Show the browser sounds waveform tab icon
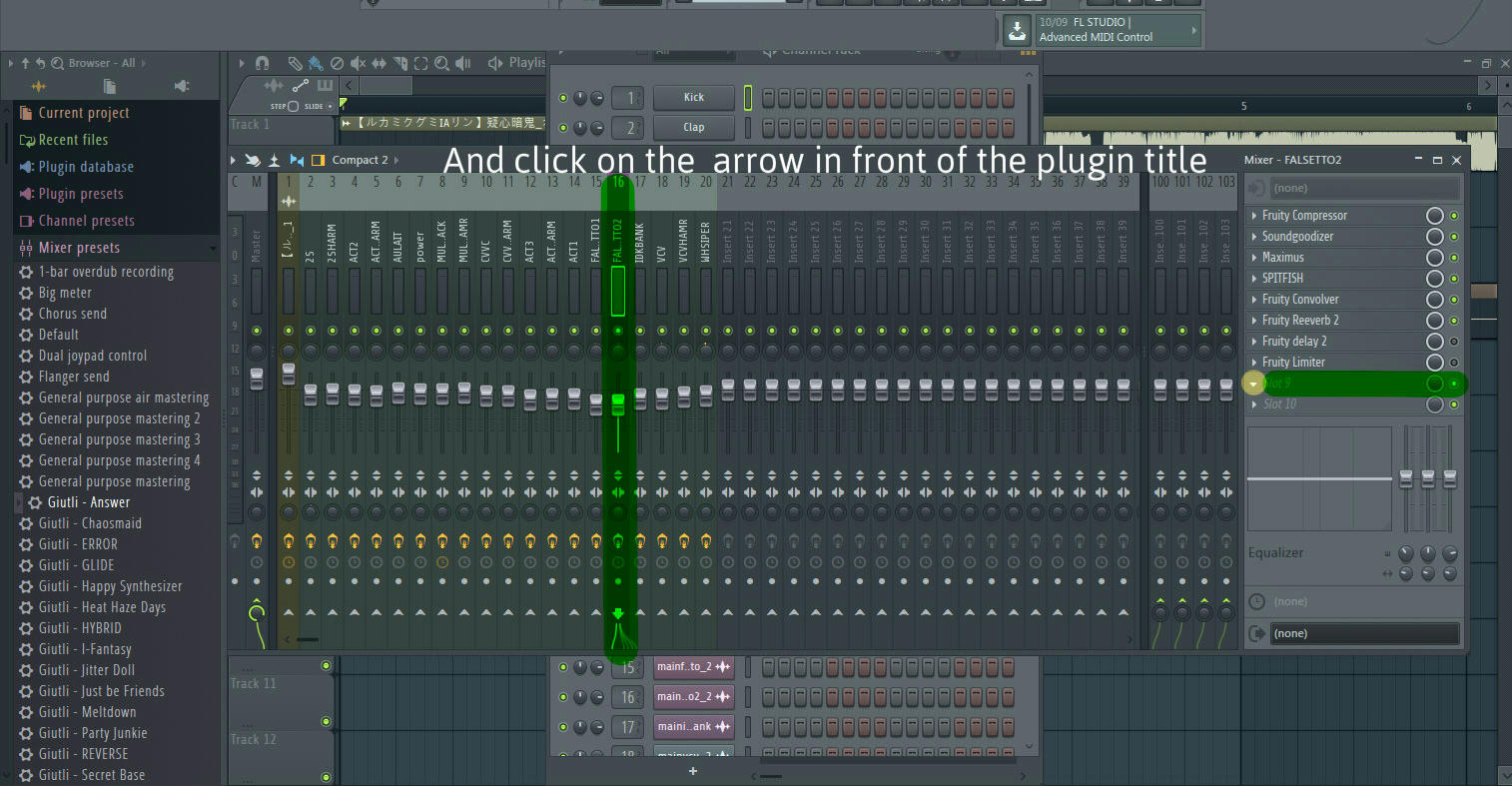The image size is (1512, 786). pyautogui.click(x=39, y=87)
